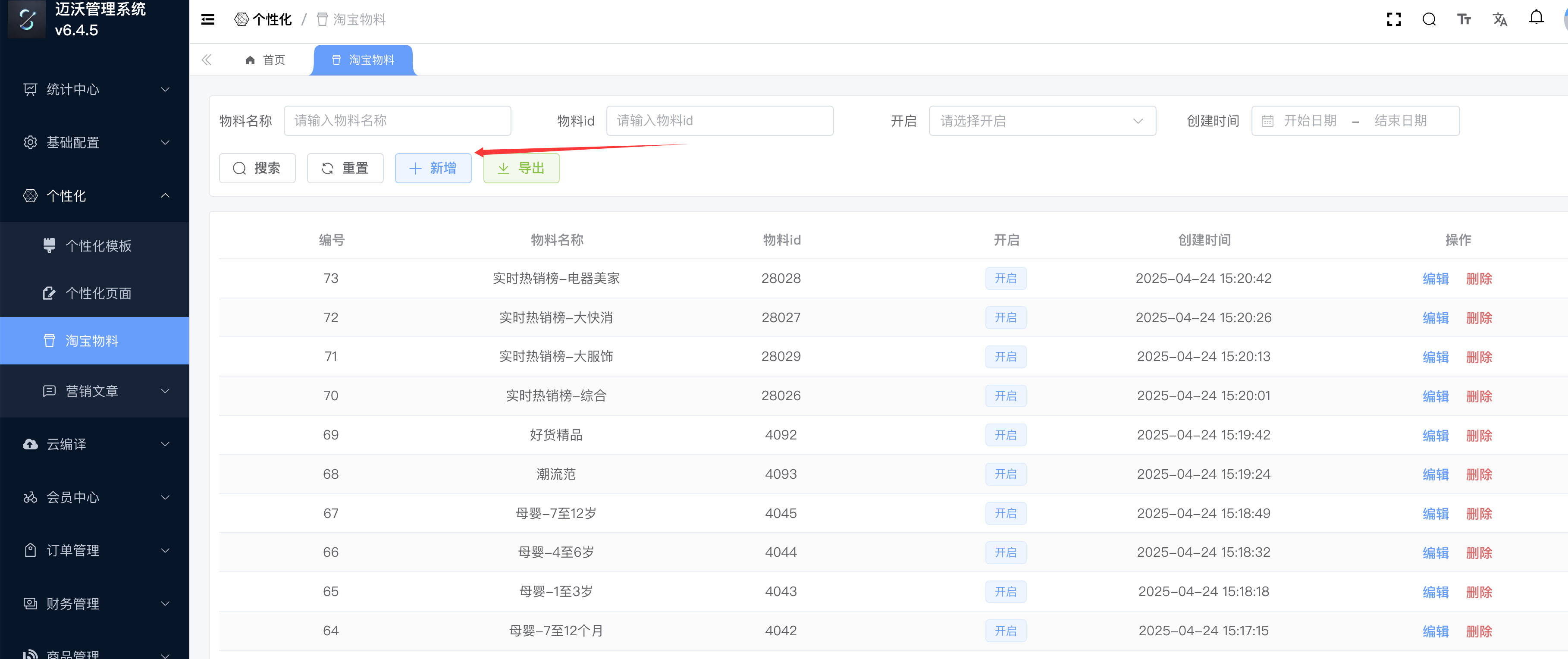Click 删除 for row 72
The image size is (1568, 659).
point(1479,317)
